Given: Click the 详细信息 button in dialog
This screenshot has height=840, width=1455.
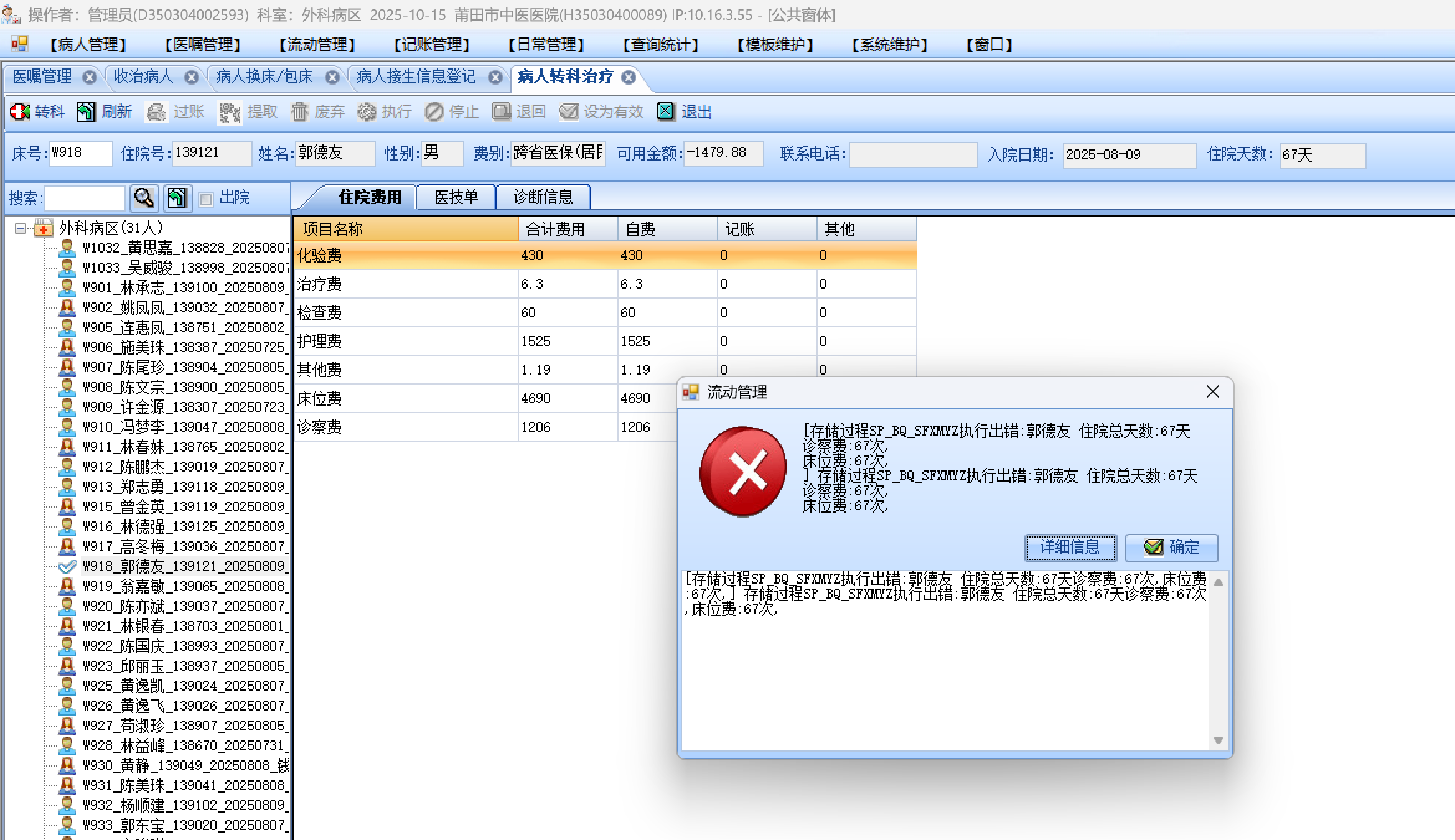Looking at the screenshot, I should click(x=1070, y=548).
